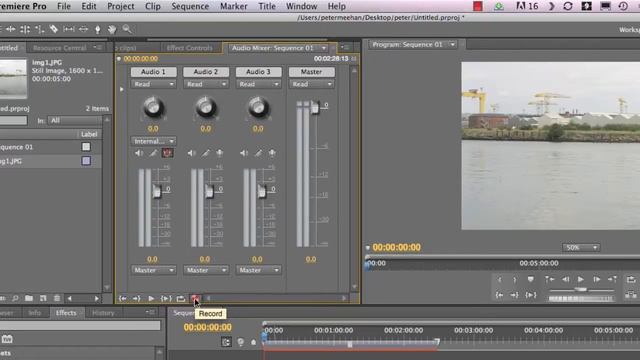Open the Title menu
This screenshot has height=360, width=640.
pyautogui.click(x=267, y=6)
